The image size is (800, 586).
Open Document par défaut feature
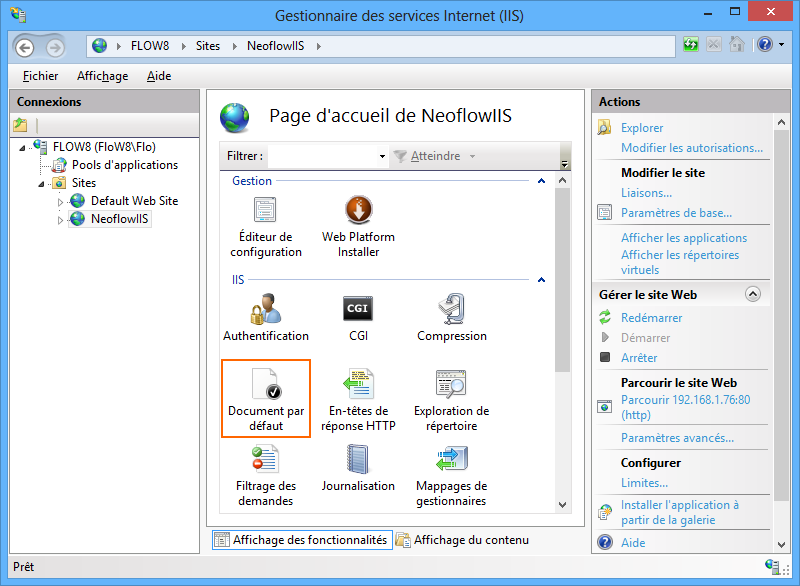[266, 399]
